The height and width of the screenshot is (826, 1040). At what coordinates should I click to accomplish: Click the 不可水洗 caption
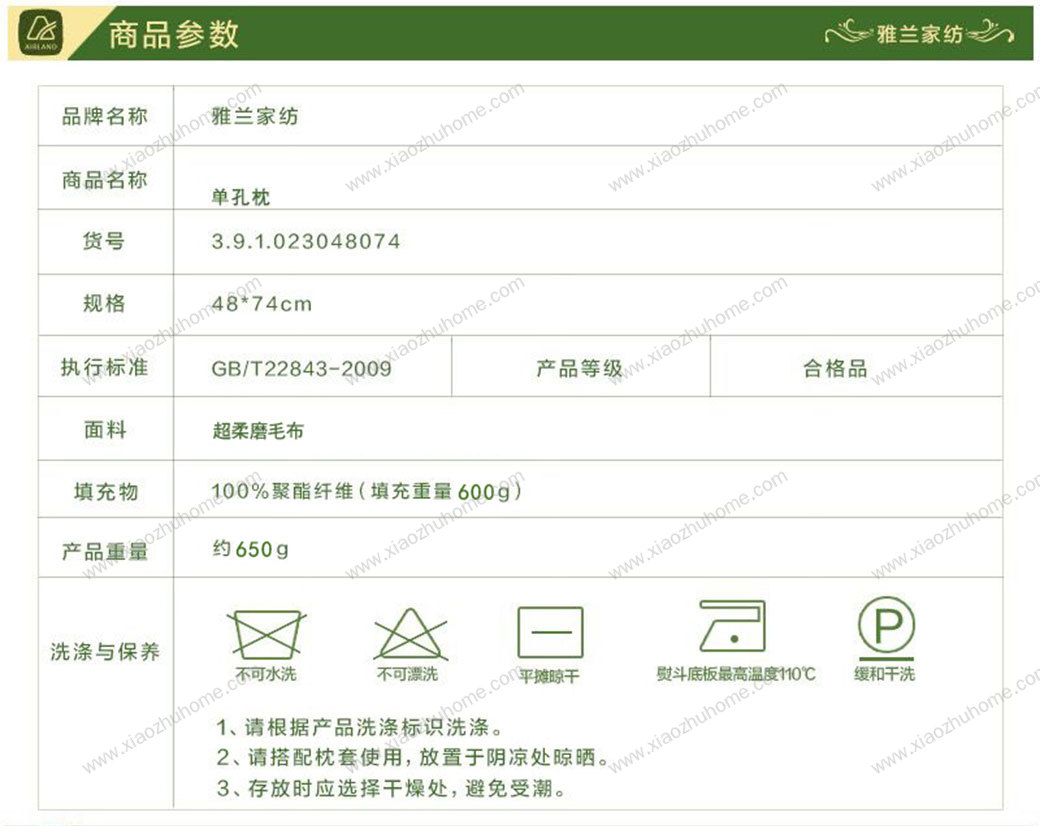266,674
